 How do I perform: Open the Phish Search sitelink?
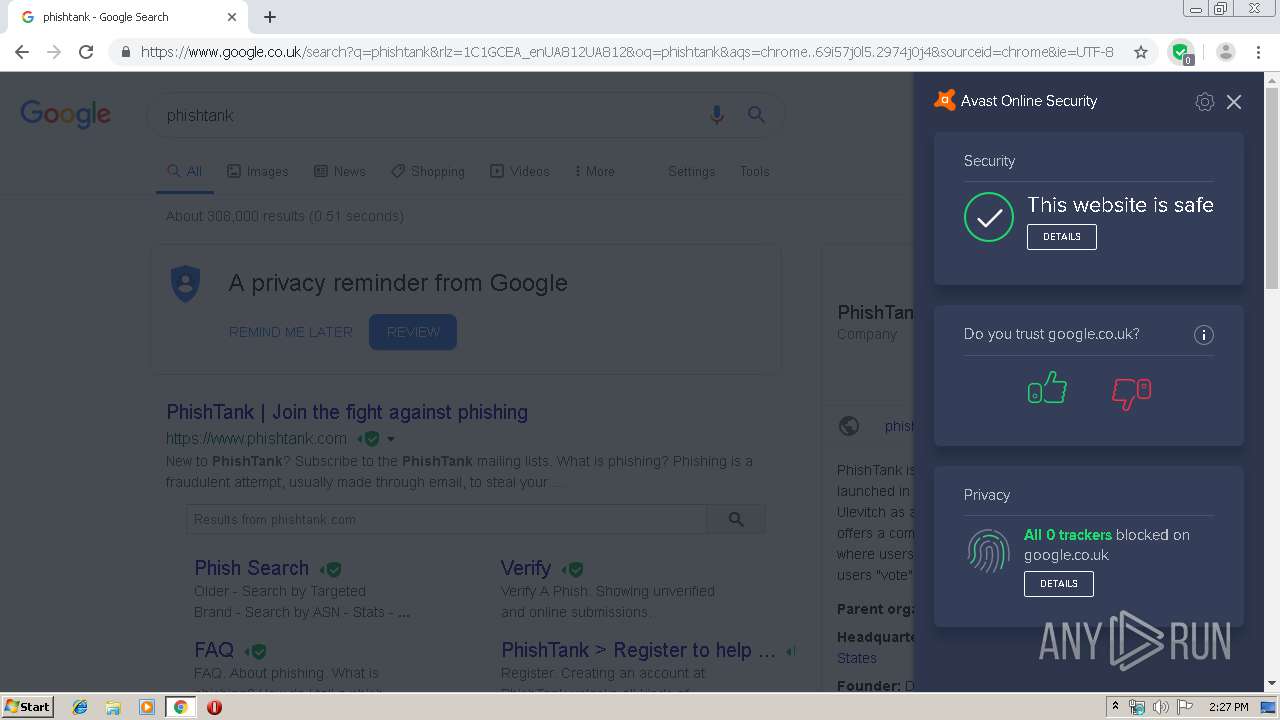point(251,568)
